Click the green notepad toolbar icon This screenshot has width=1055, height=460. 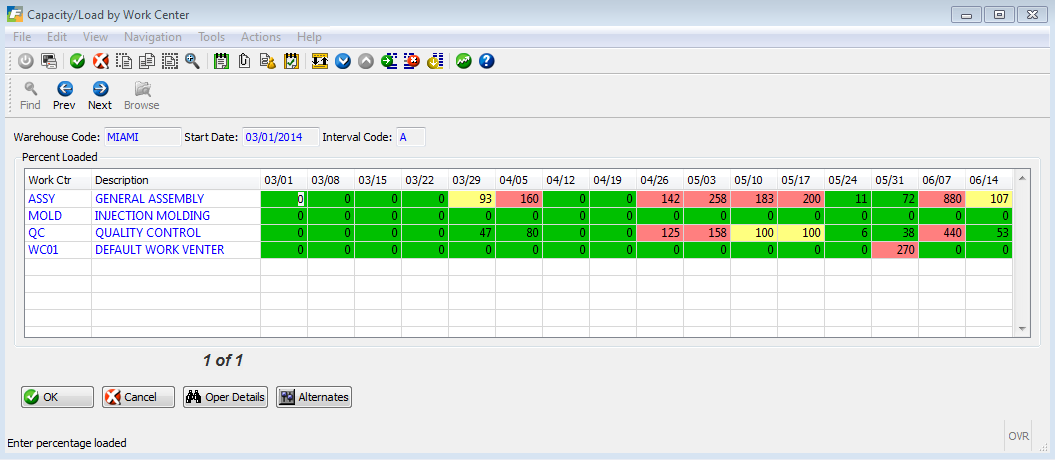point(220,61)
